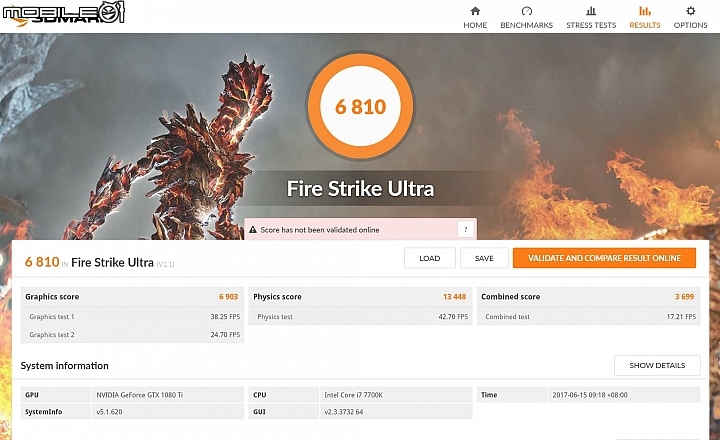Click the Options gear icon

(690, 11)
